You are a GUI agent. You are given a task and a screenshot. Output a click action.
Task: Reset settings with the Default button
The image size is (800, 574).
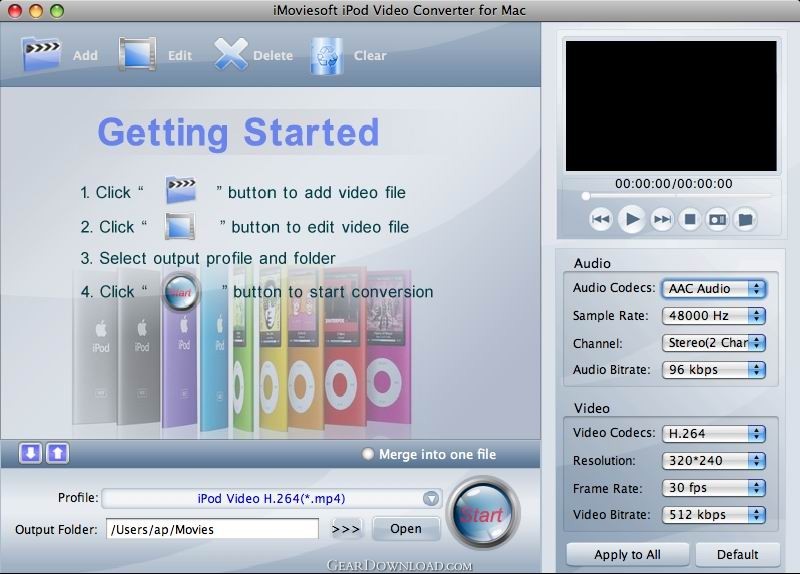tap(737, 555)
